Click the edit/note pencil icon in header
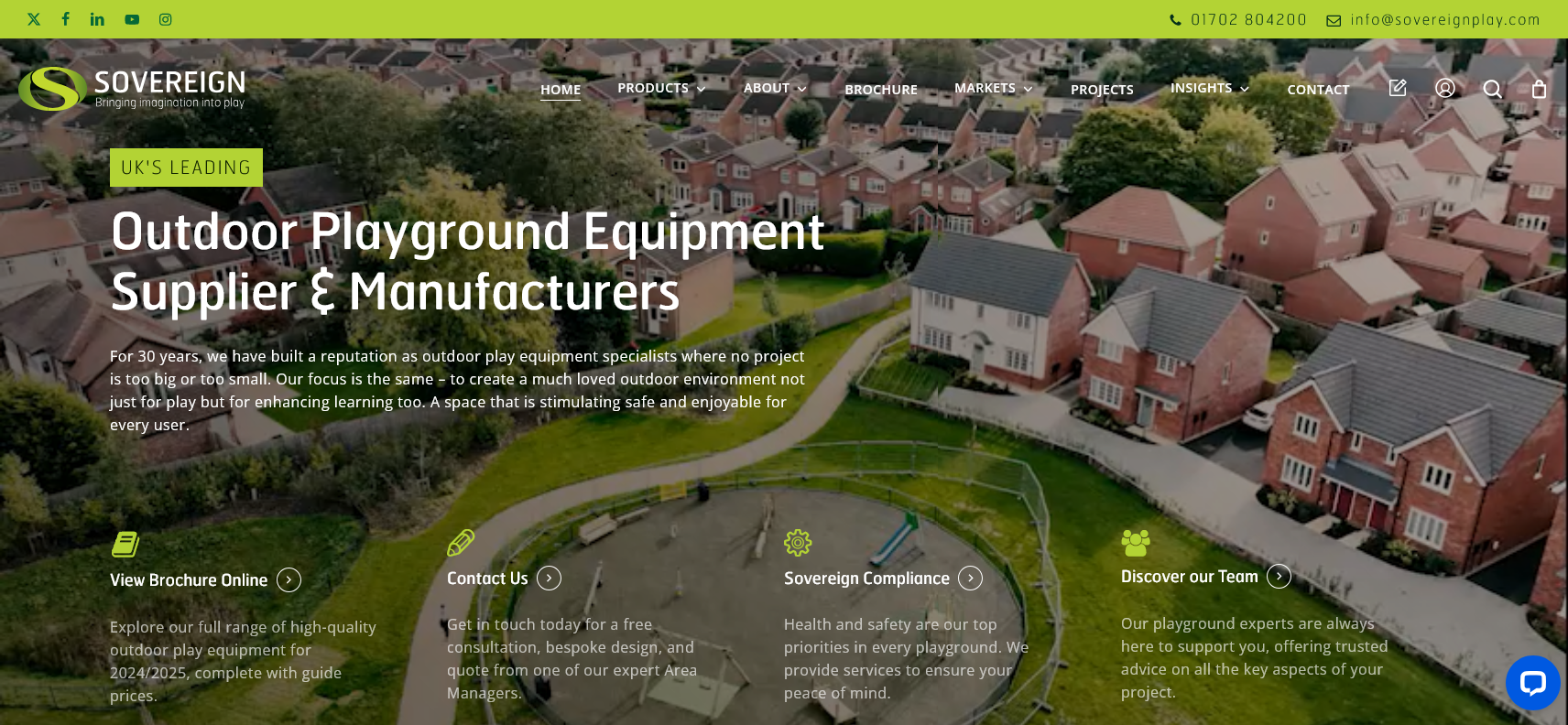 tap(1398, 88)
